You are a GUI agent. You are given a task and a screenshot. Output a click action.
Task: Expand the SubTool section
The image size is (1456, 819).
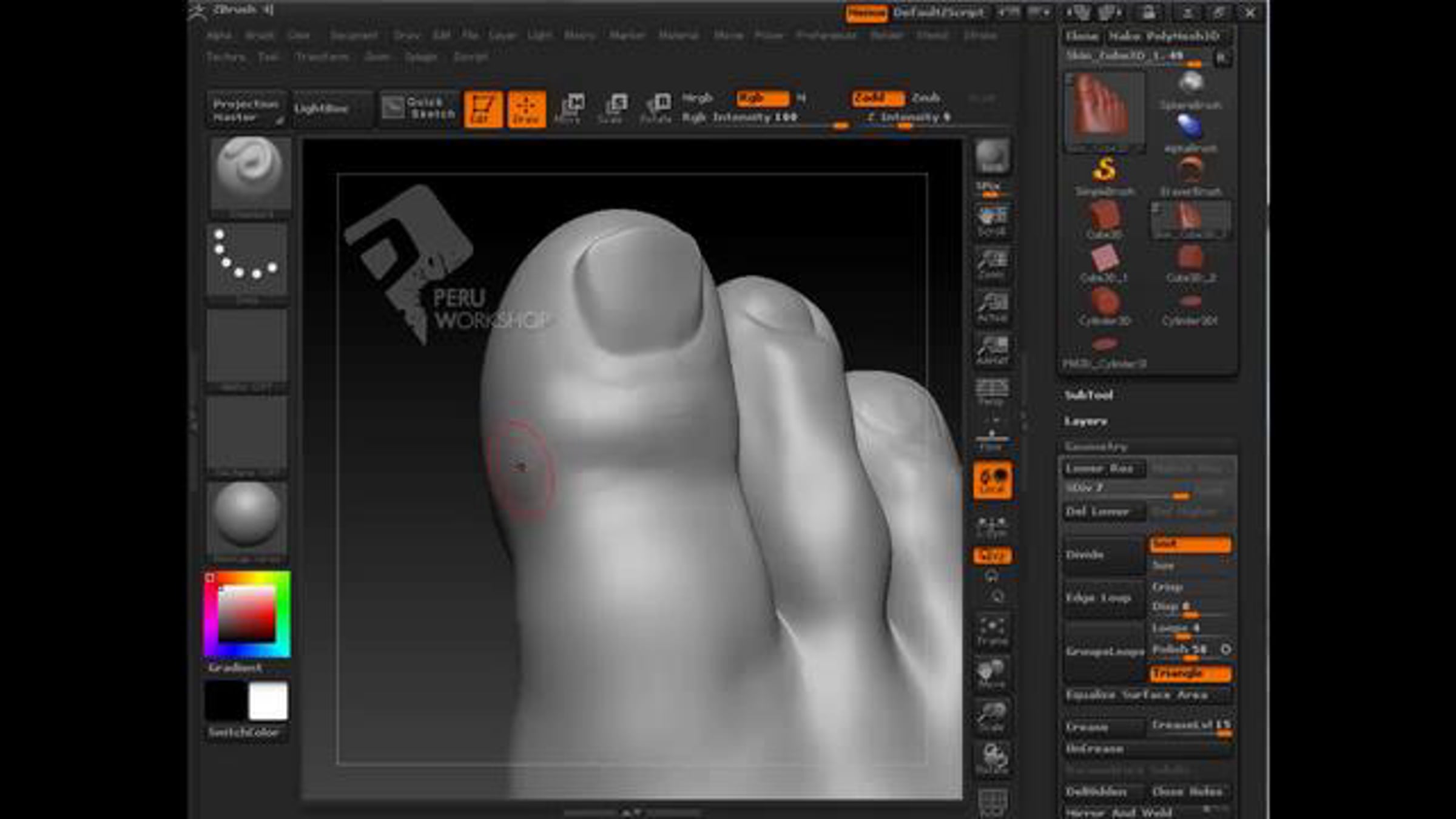tap(1089, 396)
